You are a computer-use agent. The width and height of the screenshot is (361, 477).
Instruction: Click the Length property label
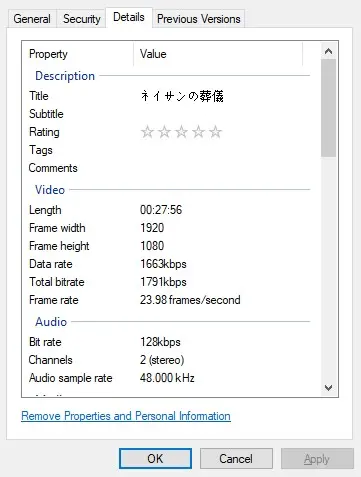click(45, 210)
